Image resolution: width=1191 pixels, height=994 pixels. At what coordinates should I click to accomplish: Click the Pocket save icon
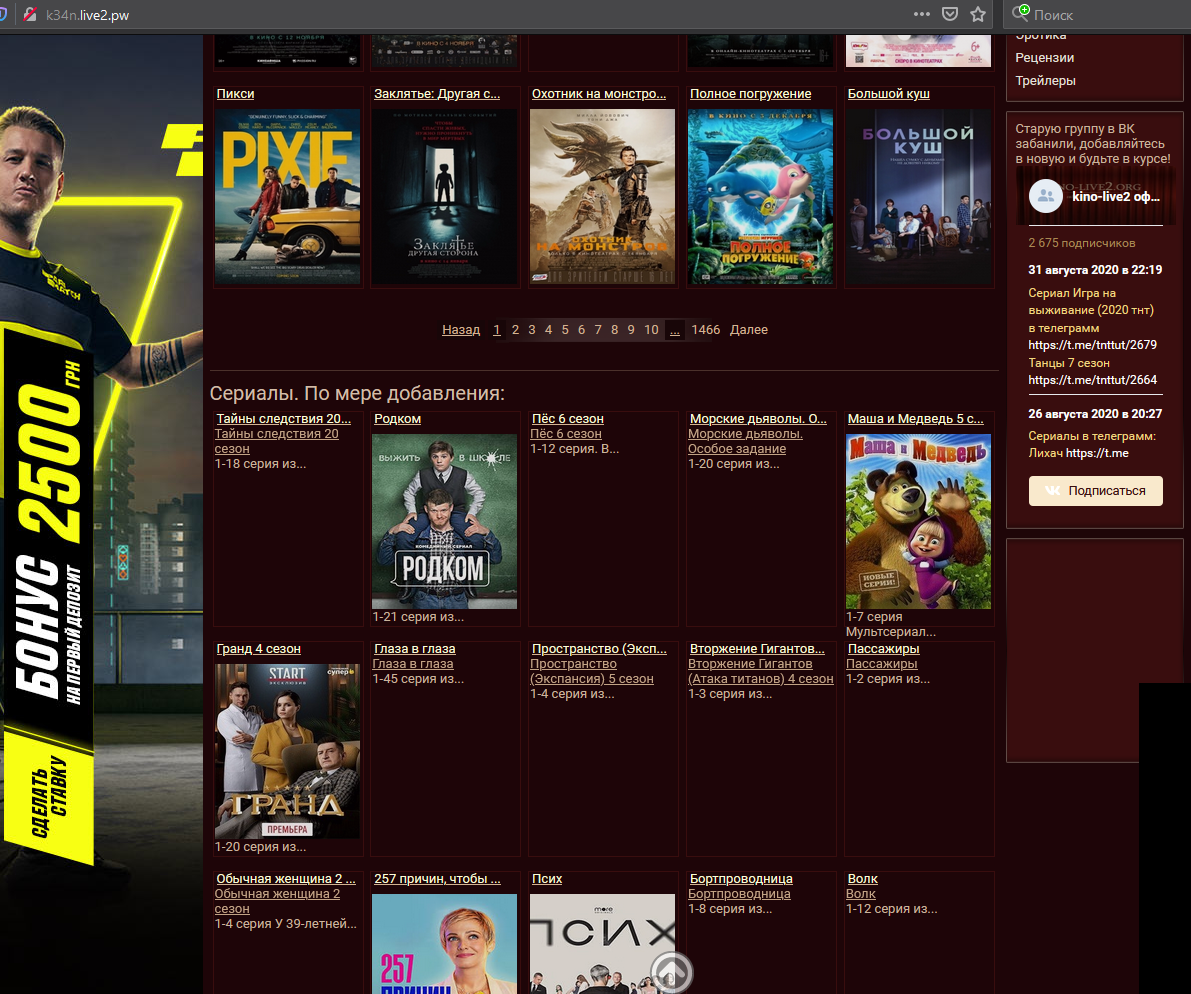949,14
